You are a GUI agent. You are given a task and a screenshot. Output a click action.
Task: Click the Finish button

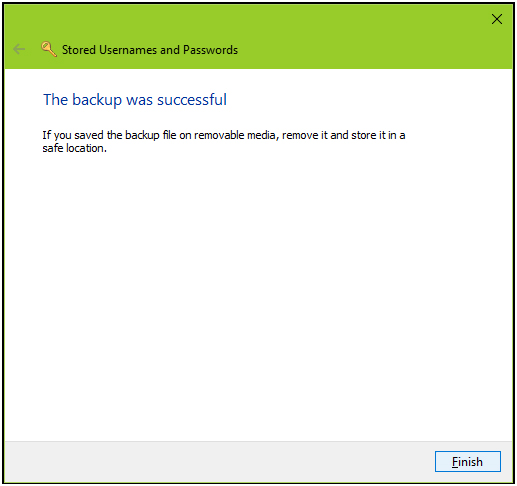point(468,461)
